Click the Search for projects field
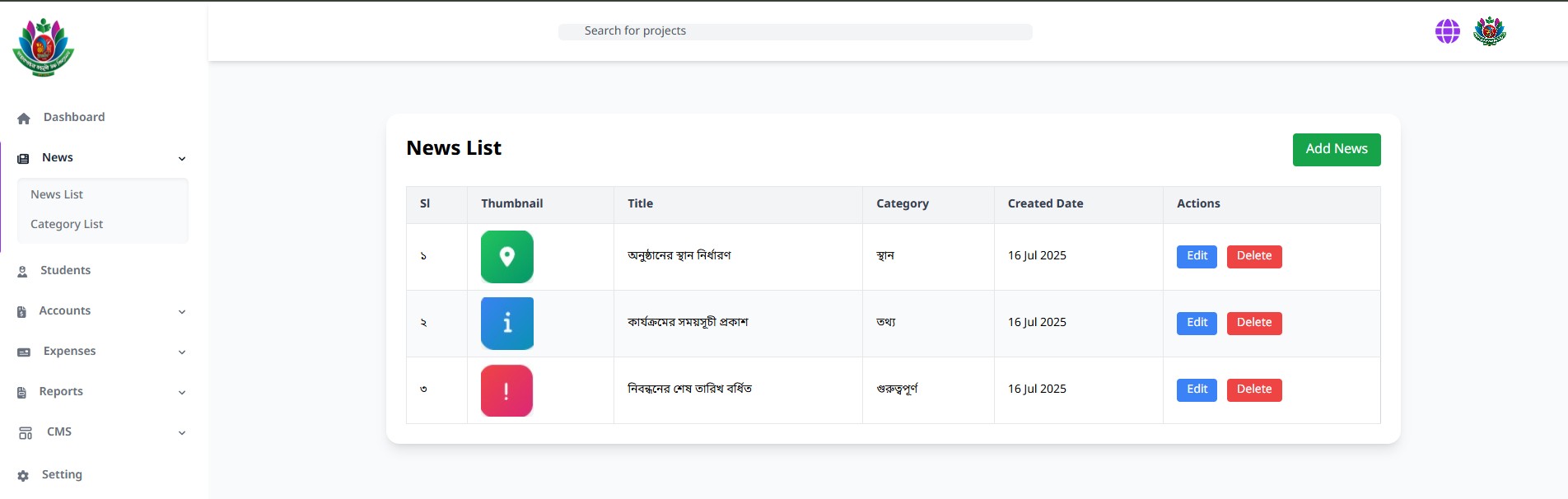The height and width of the screenshot is (499, 1568). pos(795,31)
